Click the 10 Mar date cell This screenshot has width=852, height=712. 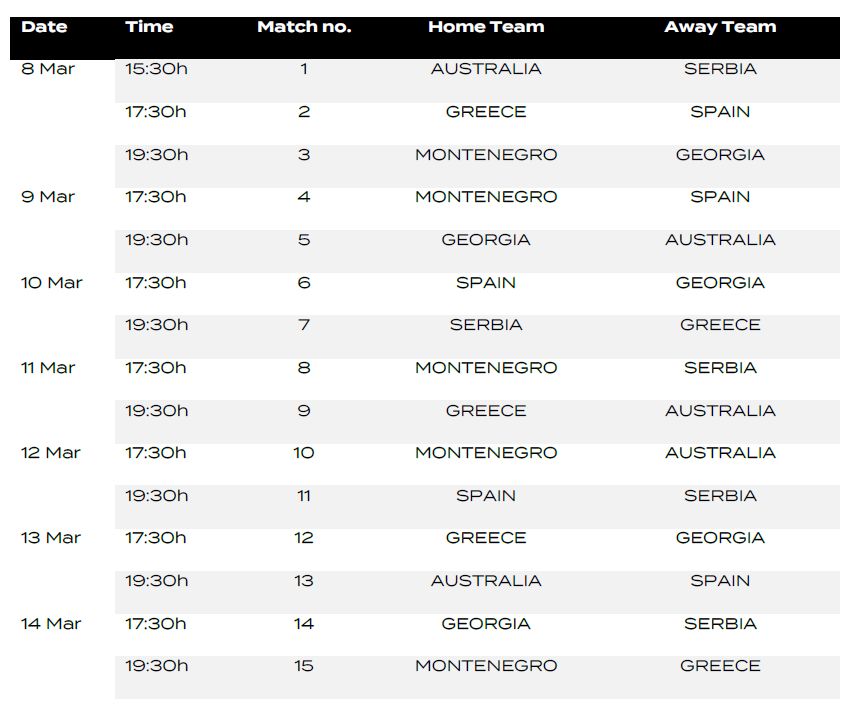coord(52,283)
